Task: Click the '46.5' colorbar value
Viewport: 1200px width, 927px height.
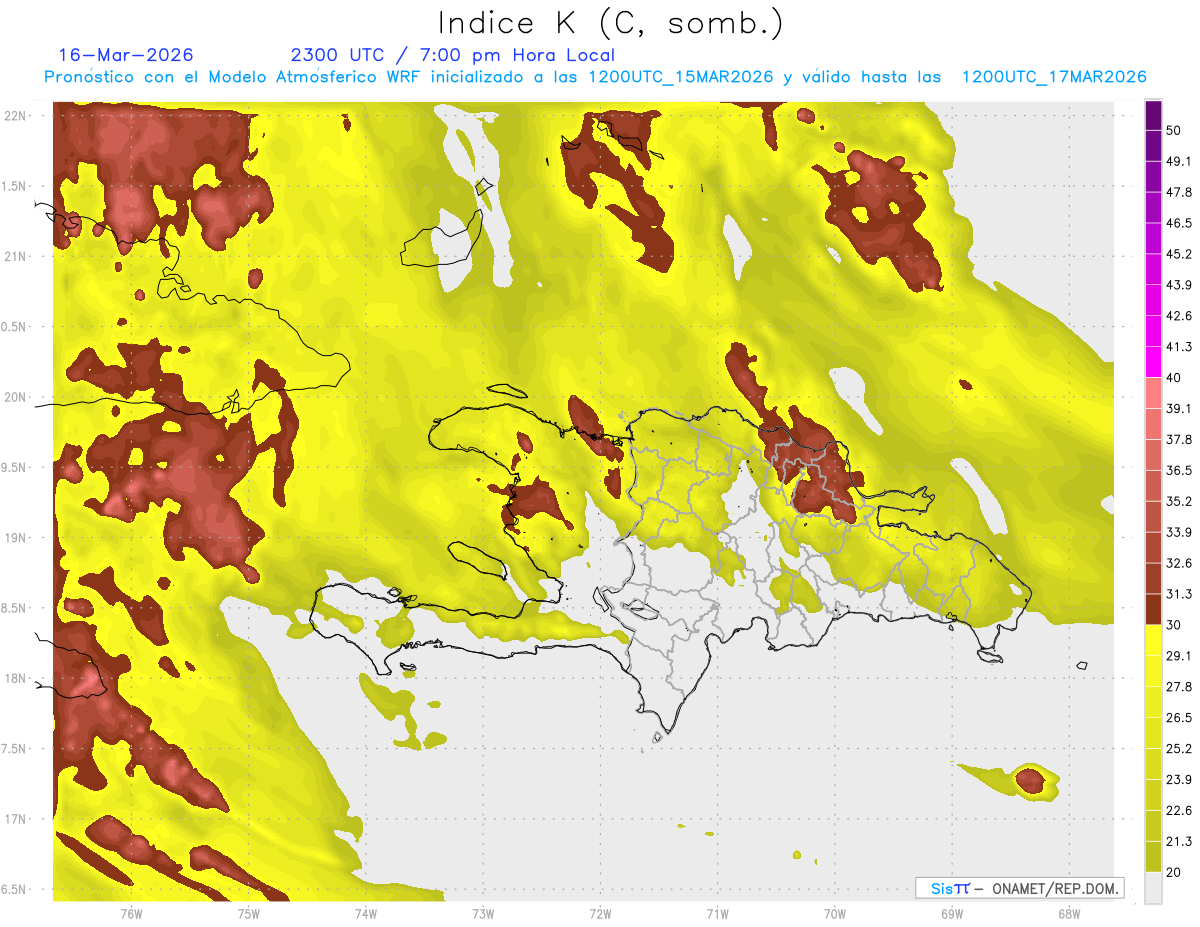Action: coord(1179,223)
